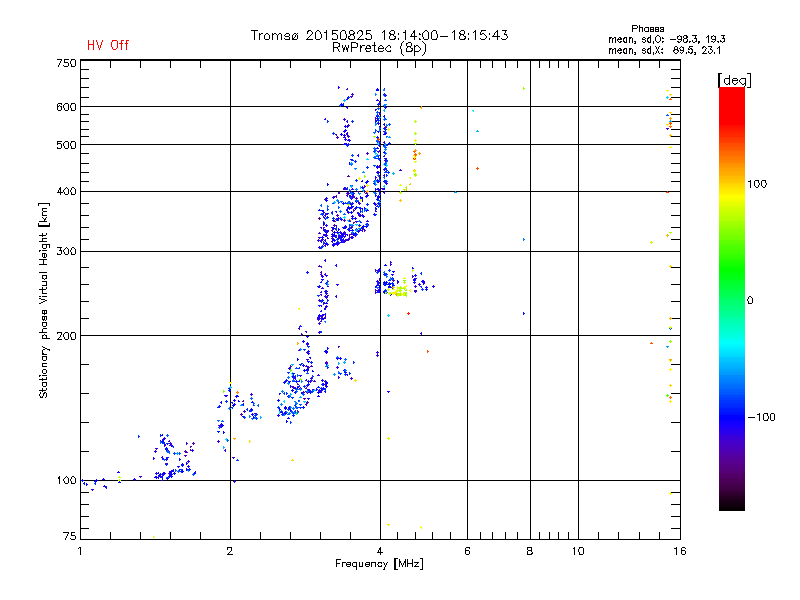The height and width of the screenshot is (600, 800).
Task: Click the red 'HV Off' label
Action: click(x=108, y=45)
